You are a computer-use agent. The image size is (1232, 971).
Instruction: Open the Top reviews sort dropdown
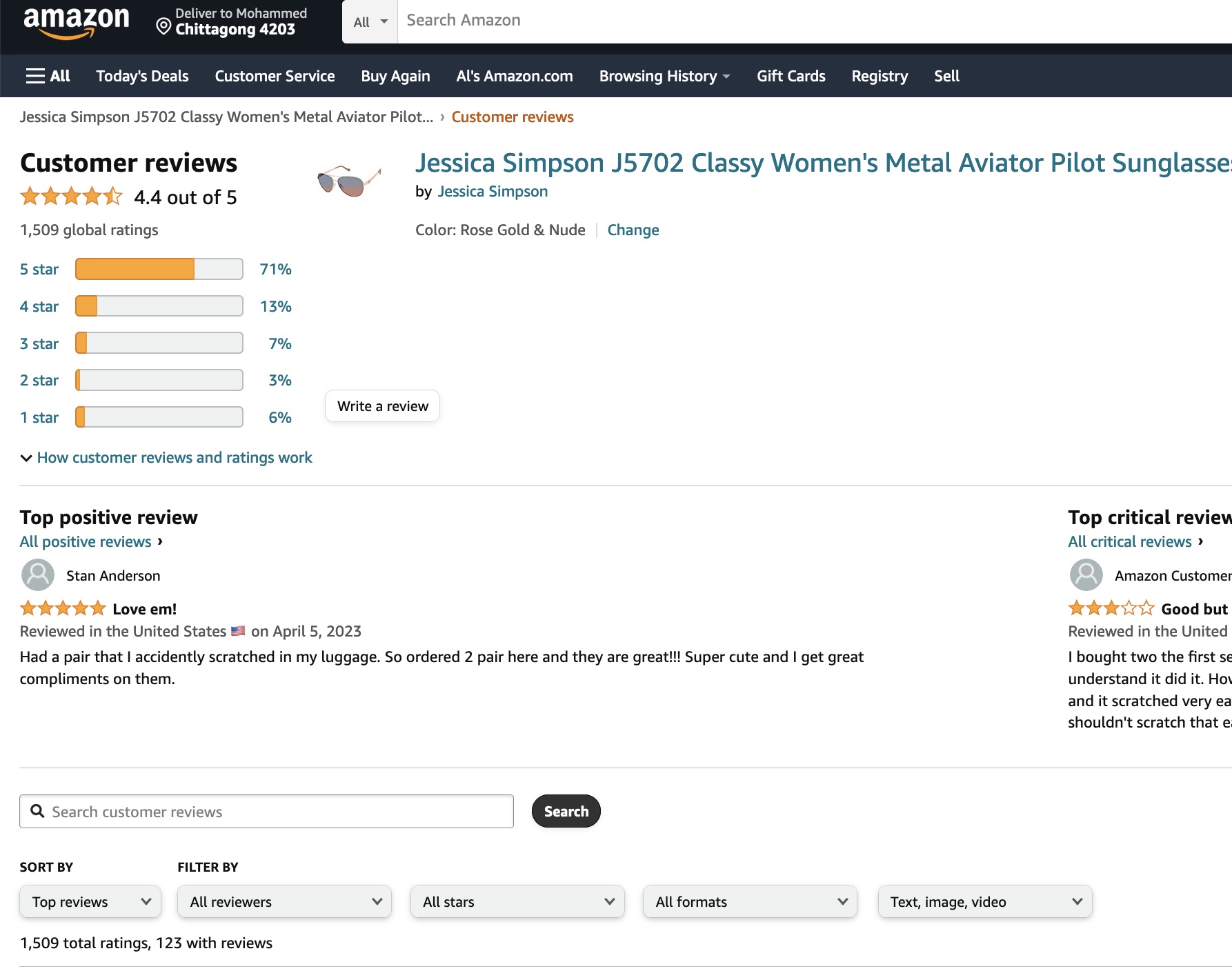pyautogui.click(x=90, y=901)
